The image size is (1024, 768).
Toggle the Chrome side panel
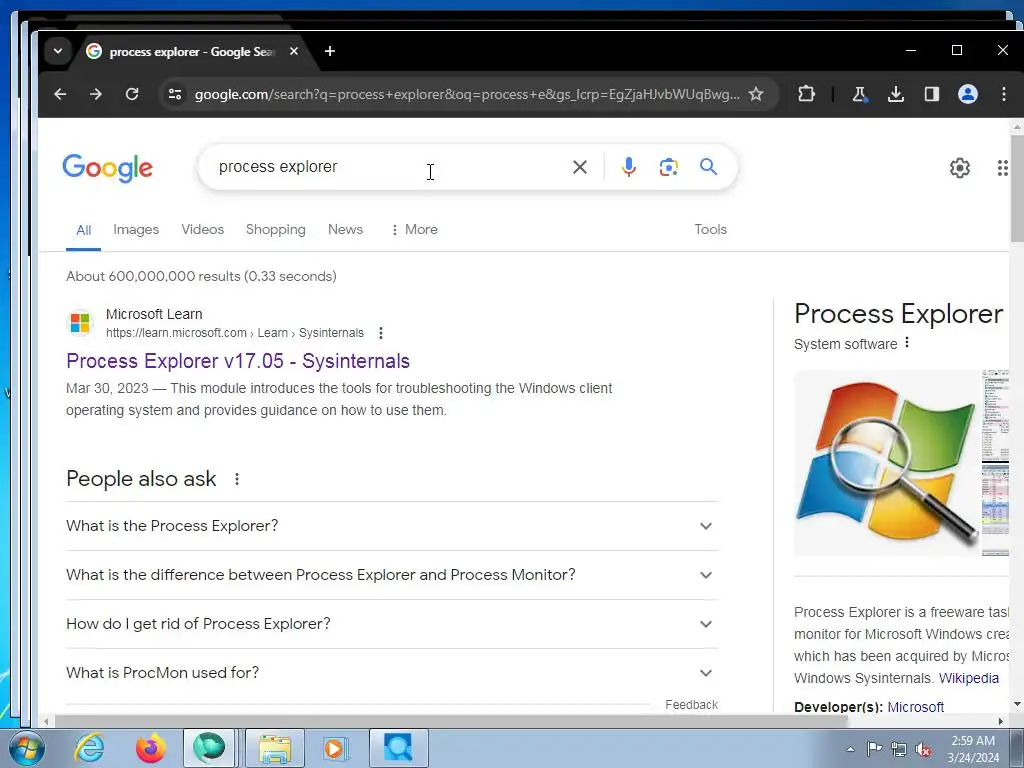932,94
